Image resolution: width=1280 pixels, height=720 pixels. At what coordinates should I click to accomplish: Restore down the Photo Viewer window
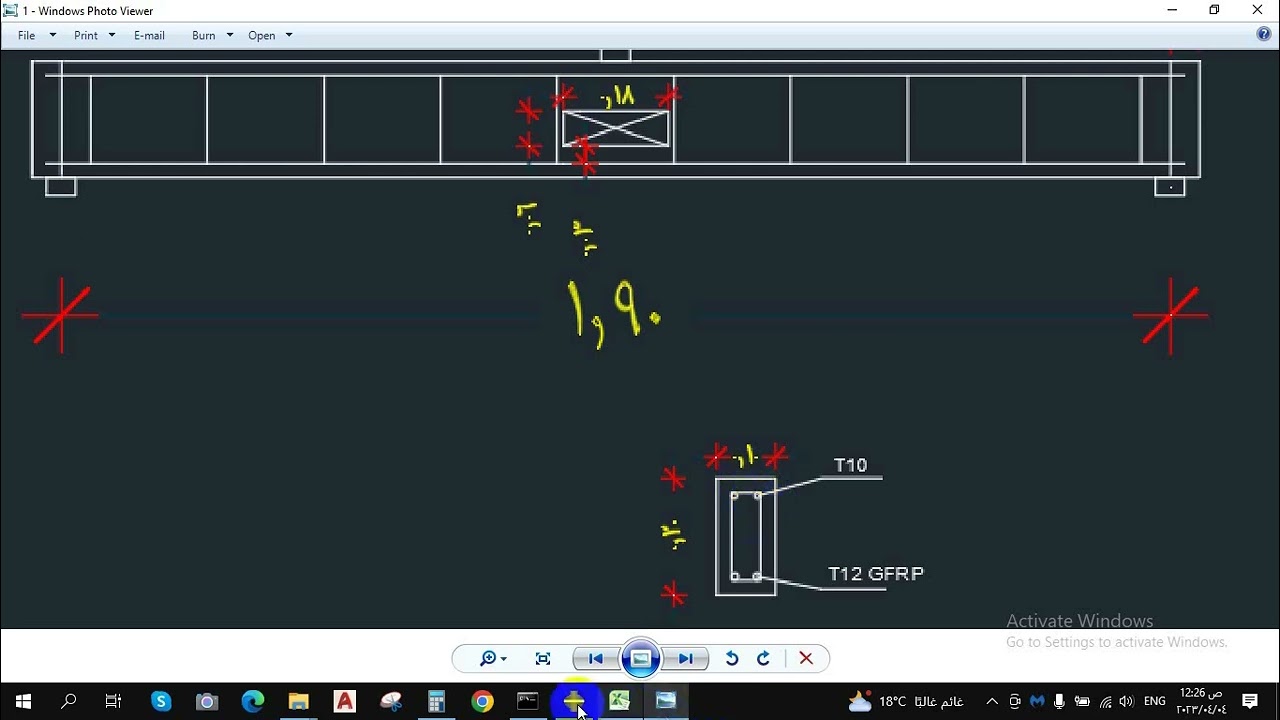coord(1214,10)
